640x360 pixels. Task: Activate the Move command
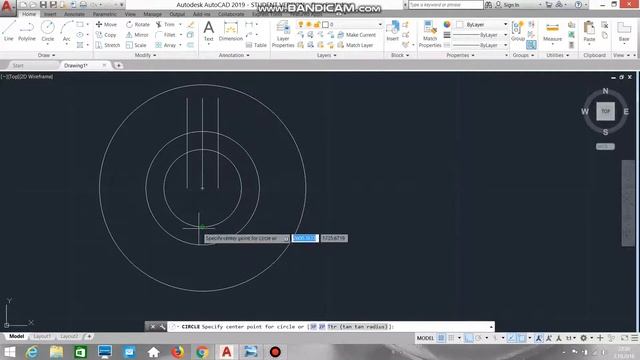click(x=106, y=24)
